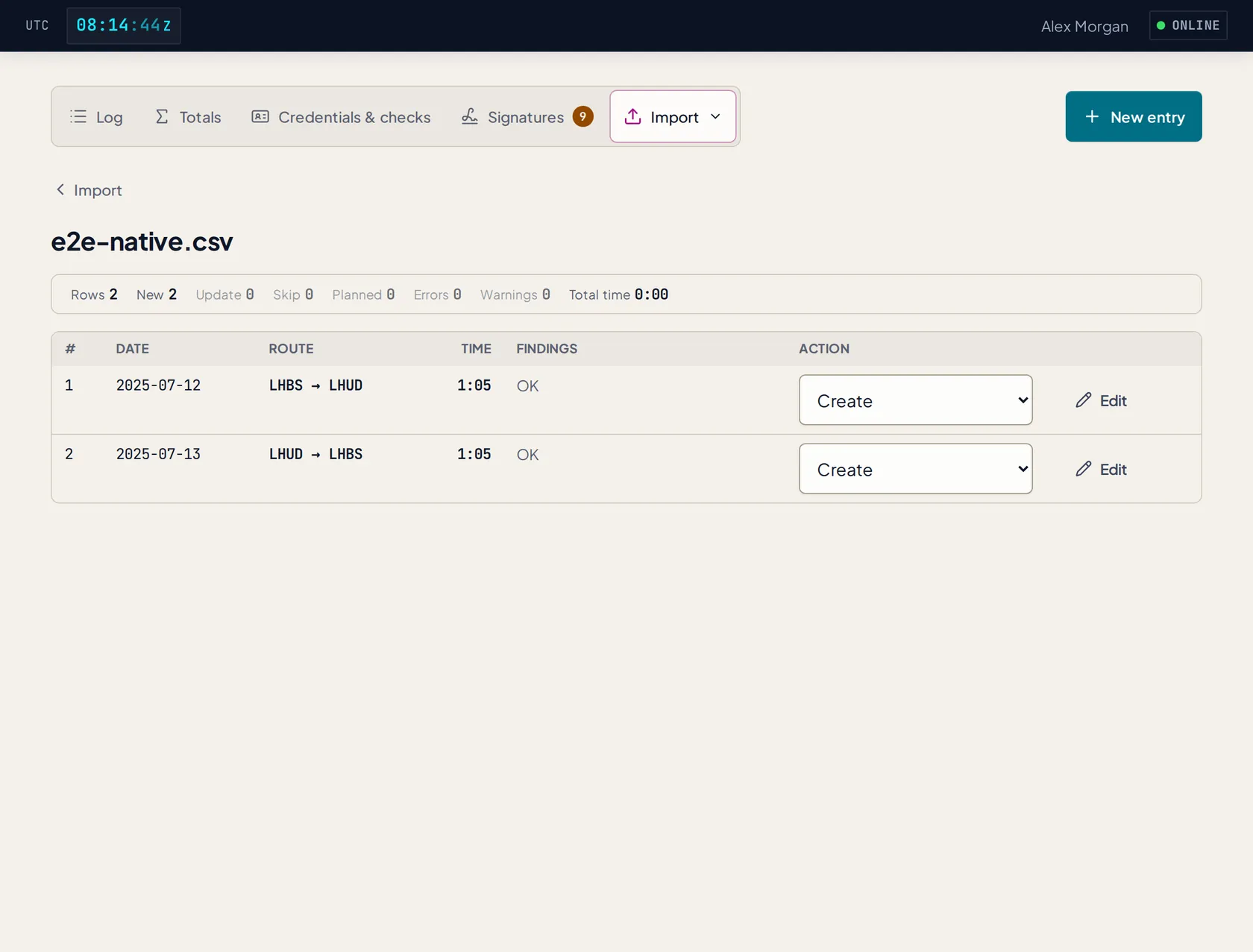Click the Warnings 0 summary stat

tap(515, 294)
